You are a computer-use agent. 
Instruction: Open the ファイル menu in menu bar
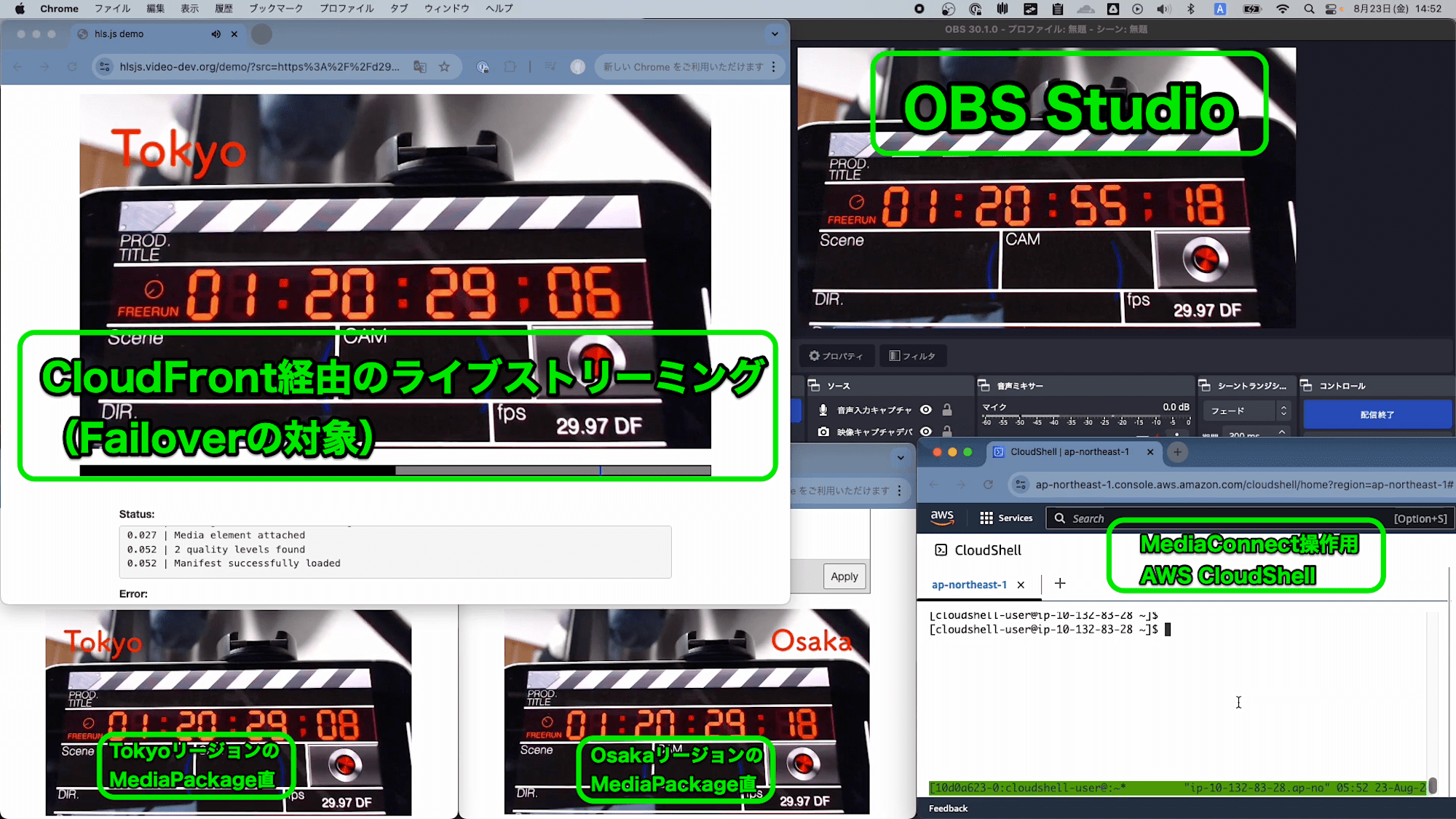(112, 9)
